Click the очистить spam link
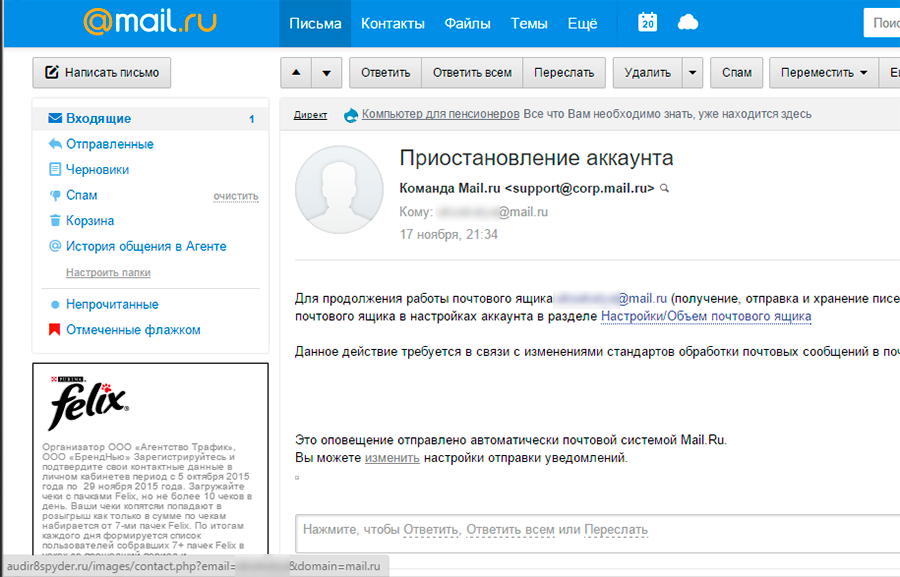Viewport: 900px width, 577px height. (236, 196)
